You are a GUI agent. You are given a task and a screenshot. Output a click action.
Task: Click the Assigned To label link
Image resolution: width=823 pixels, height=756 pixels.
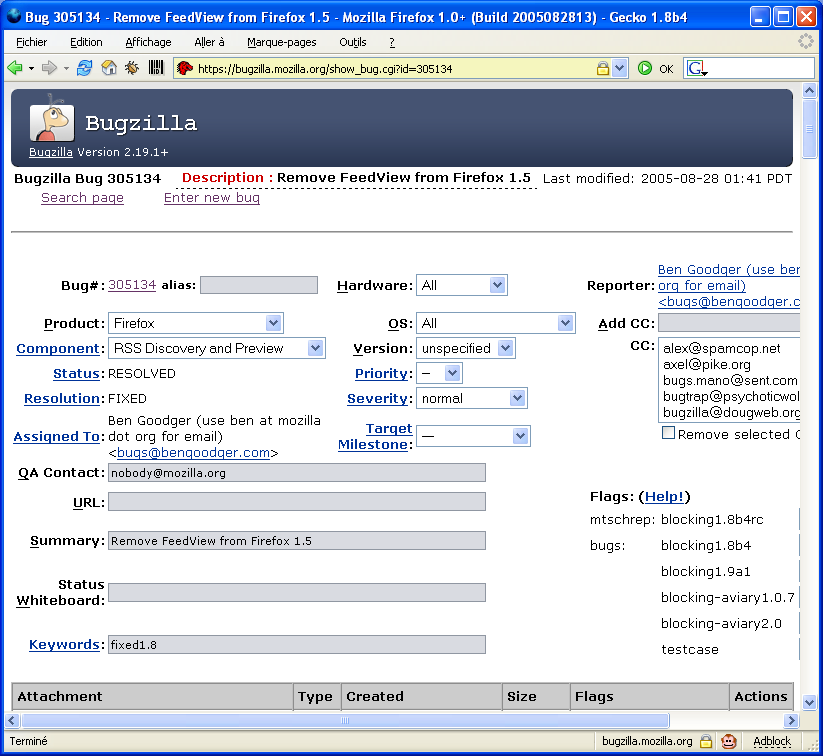(56, 436)
